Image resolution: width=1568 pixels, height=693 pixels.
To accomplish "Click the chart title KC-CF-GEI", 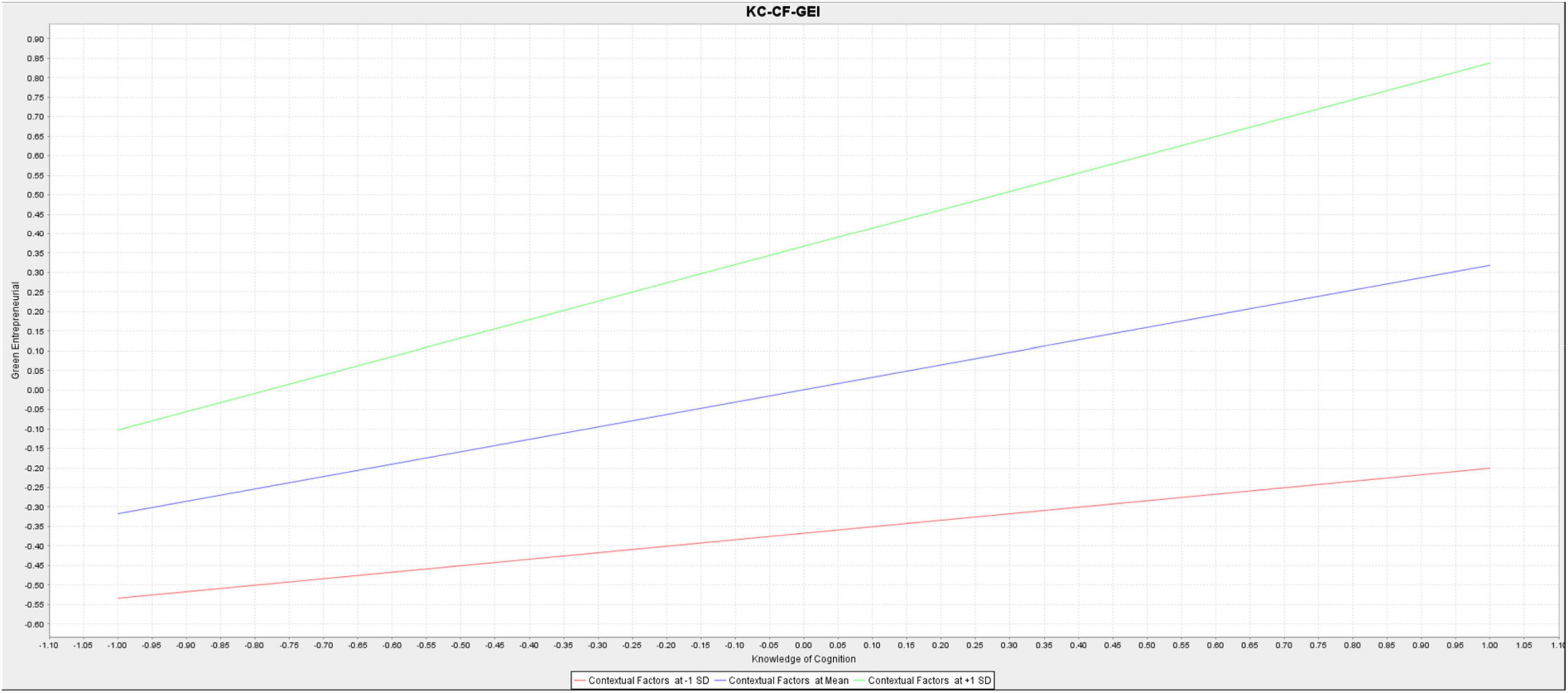I will (783, 12).
